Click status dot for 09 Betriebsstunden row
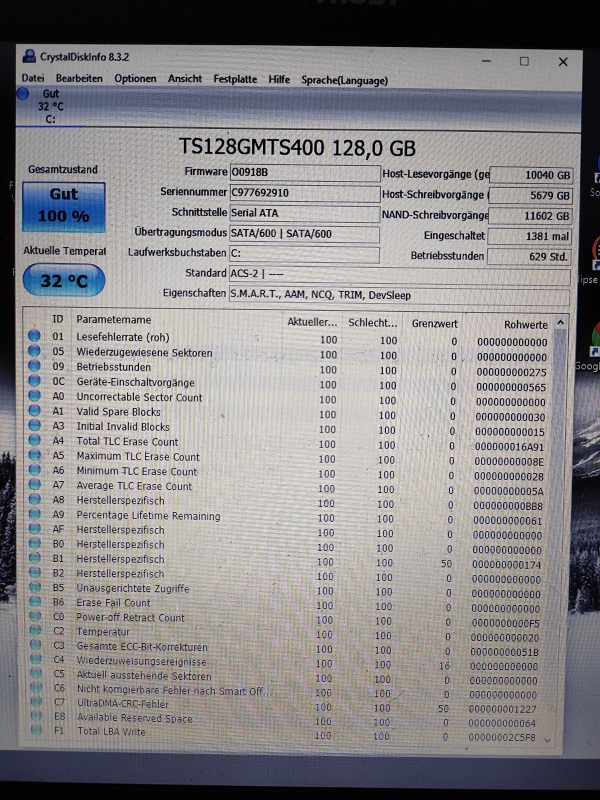The image size is (600, 800). point(34,366)
